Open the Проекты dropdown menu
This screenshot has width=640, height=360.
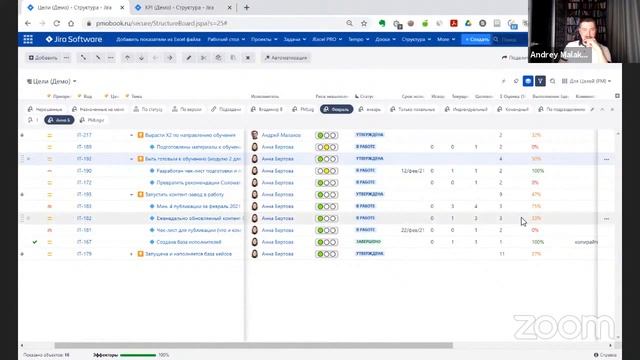pos(264,39)
